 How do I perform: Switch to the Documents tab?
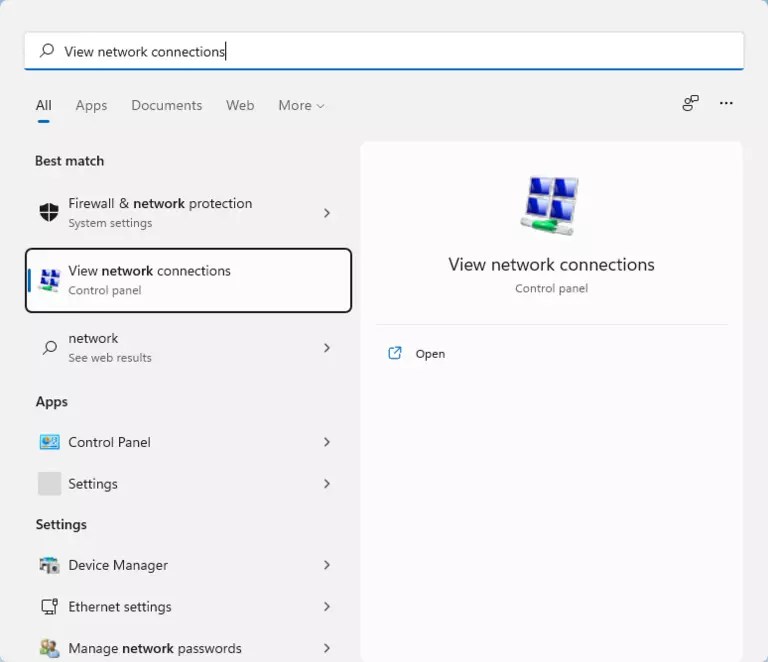coord(167,105)
